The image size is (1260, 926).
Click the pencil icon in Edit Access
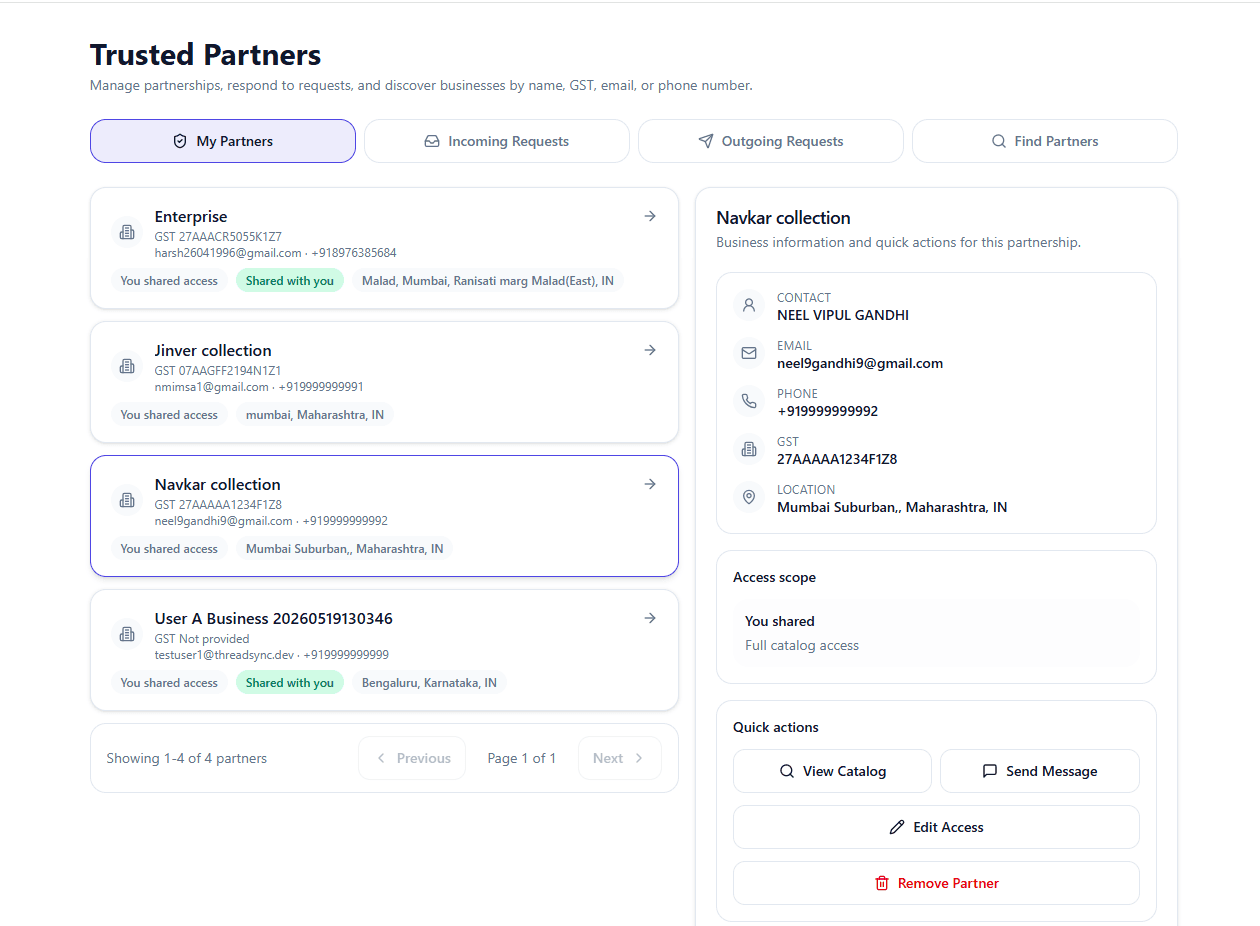pyautogui.click(x=897, y=827)
